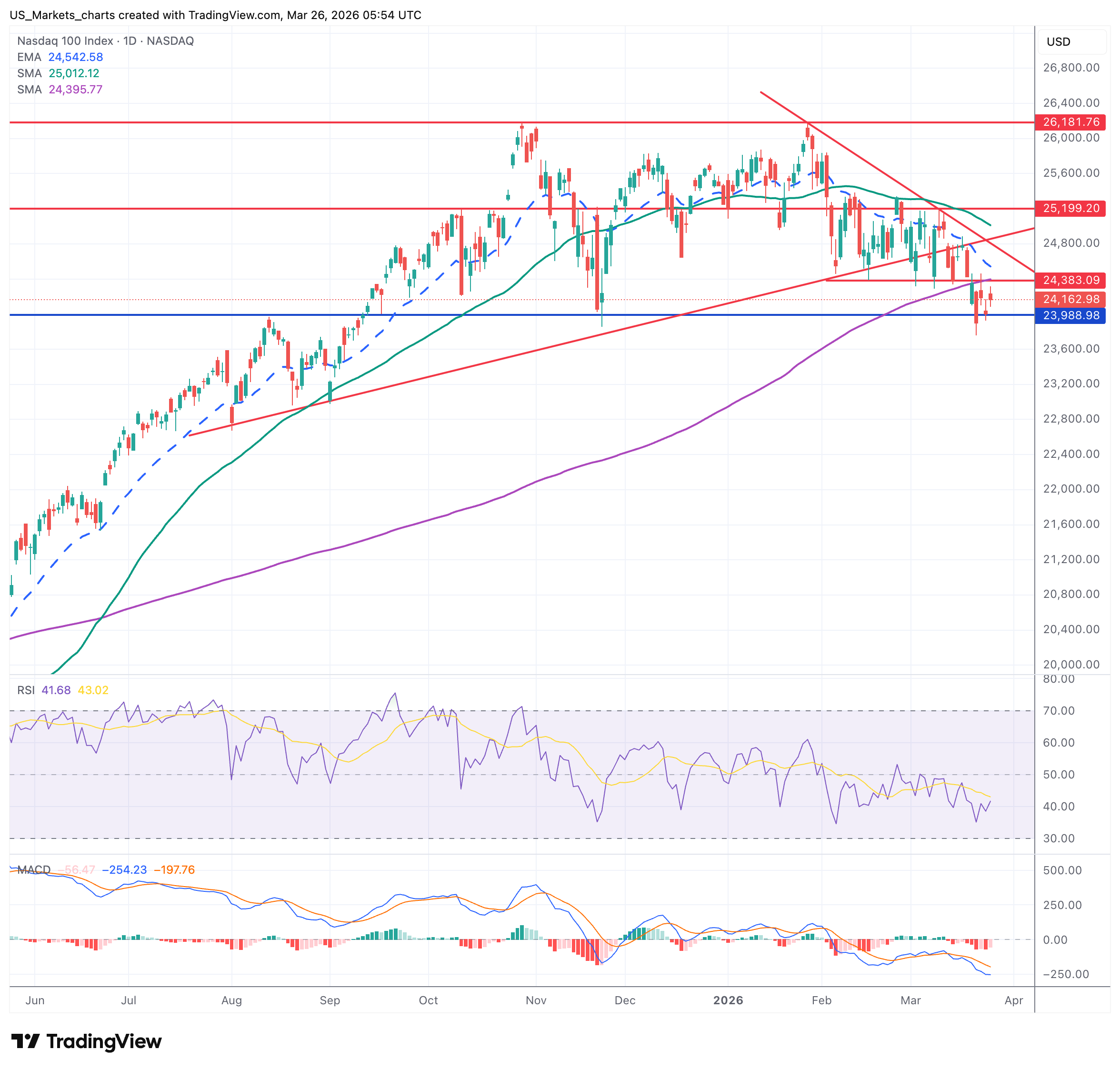Select the purple SMA 24,395.77 legend entry
The height and width of the screenshot is (1070, 1120).
[59, 90]
